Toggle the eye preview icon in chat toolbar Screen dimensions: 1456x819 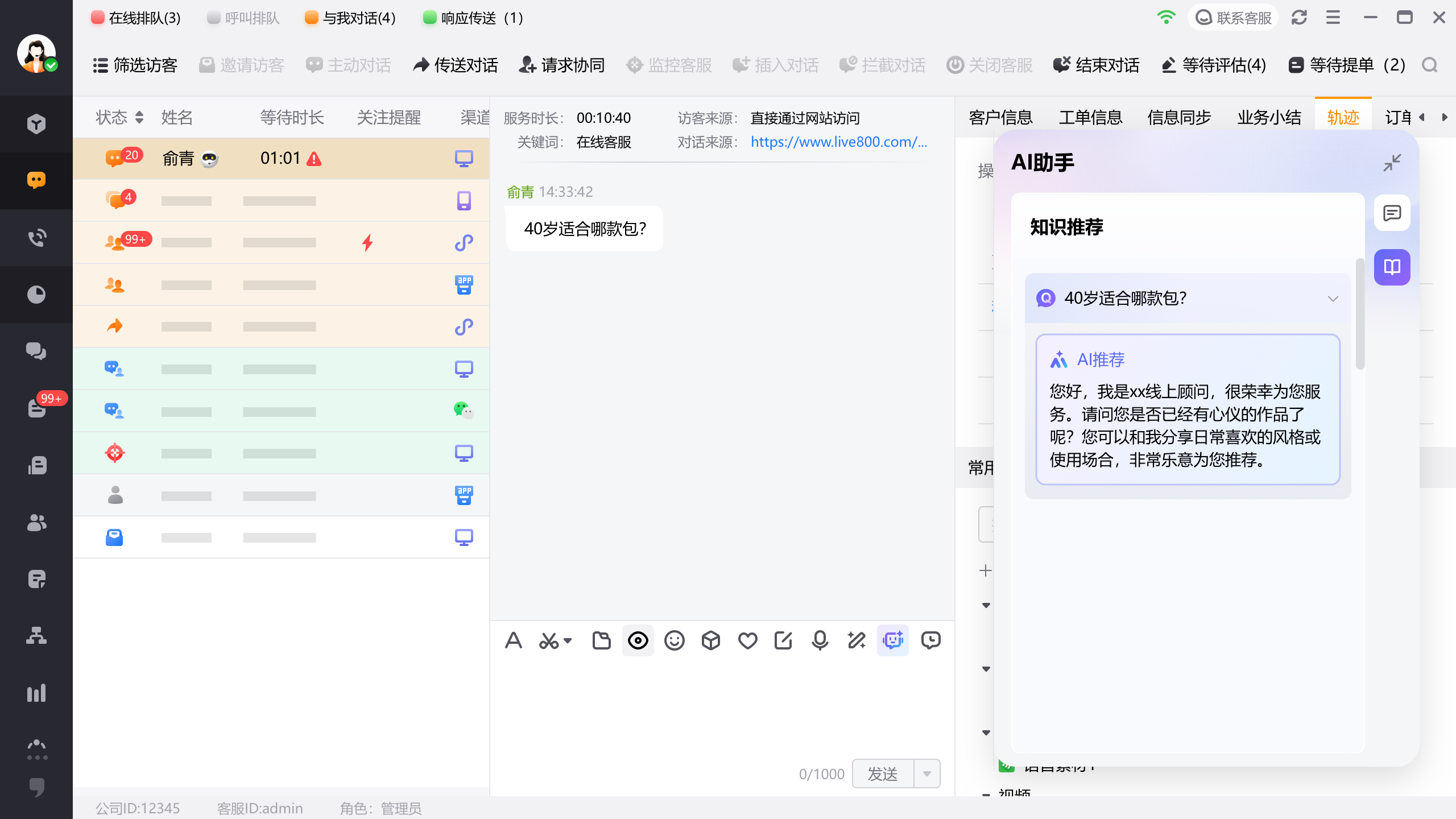[638, 640]
